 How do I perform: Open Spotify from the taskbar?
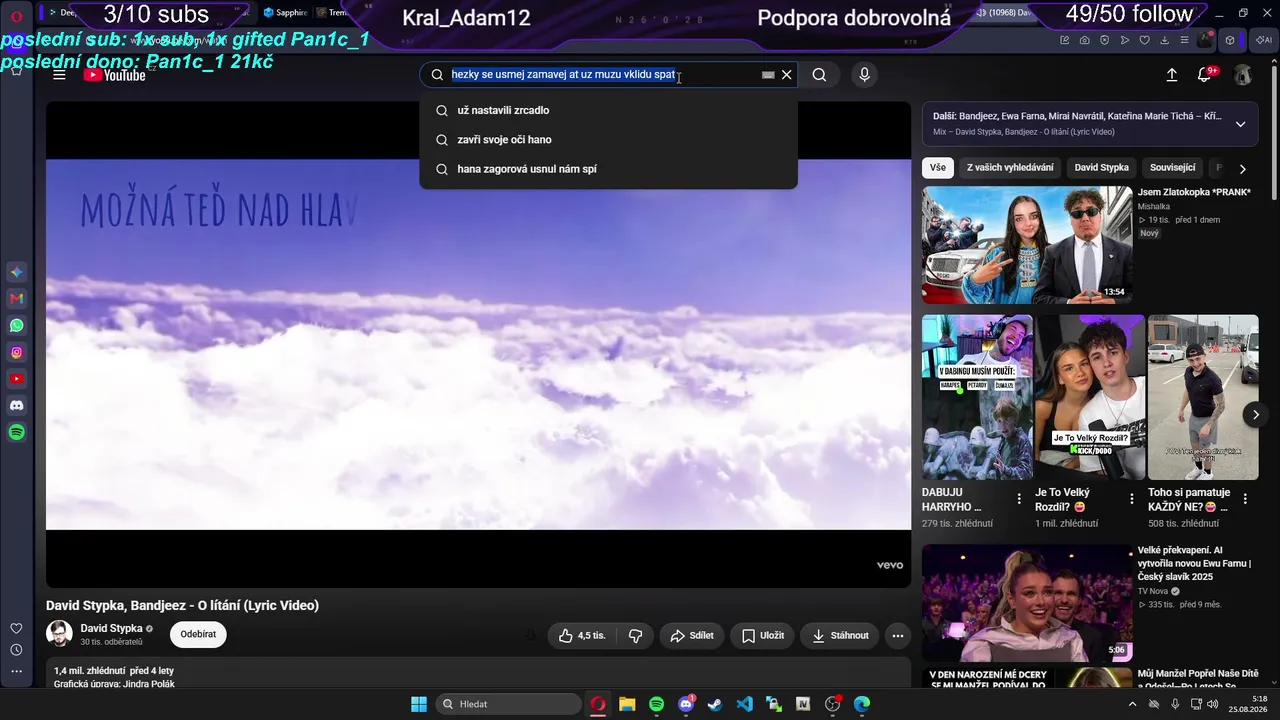coord(656,704)
